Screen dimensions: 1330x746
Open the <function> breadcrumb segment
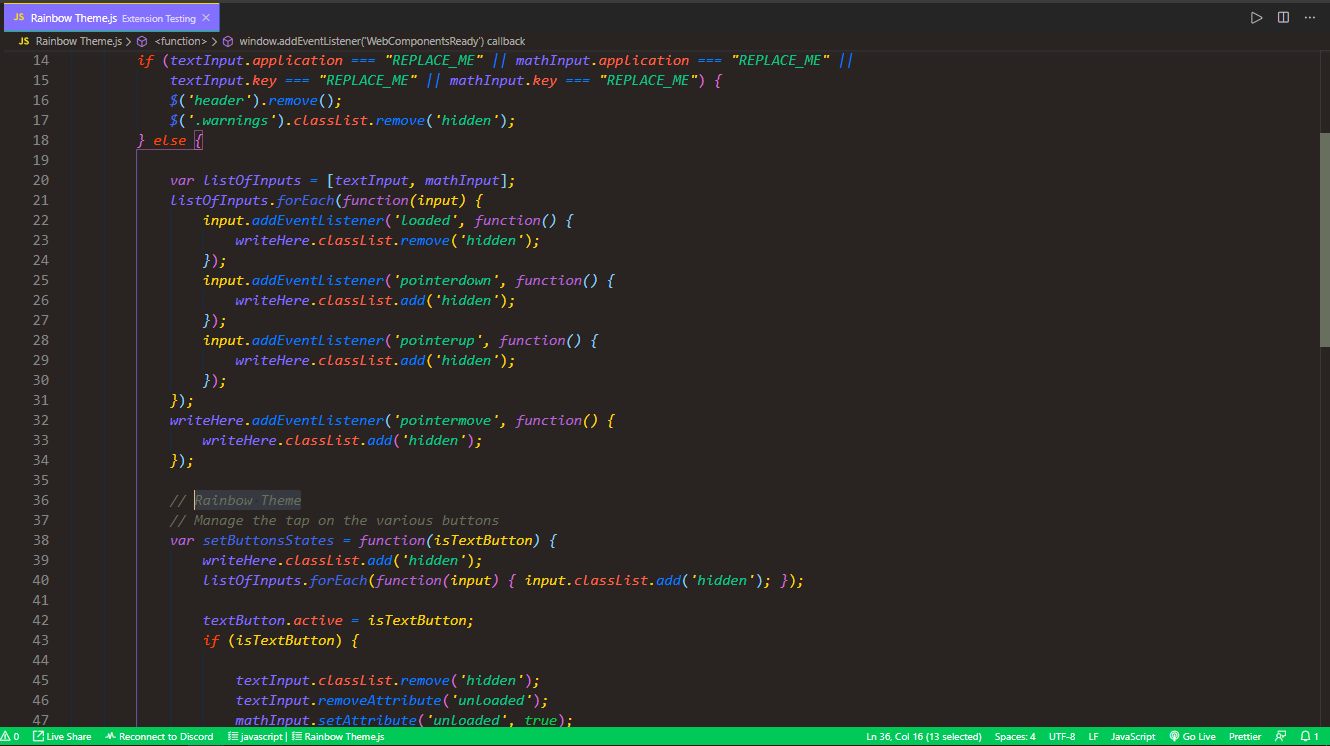[180, 41]
